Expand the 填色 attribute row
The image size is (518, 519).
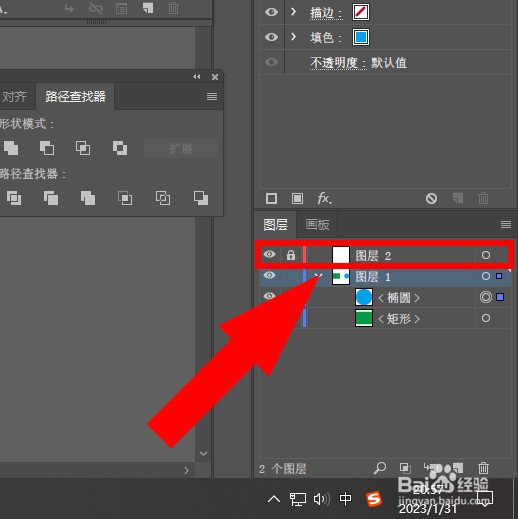[293, 36]
